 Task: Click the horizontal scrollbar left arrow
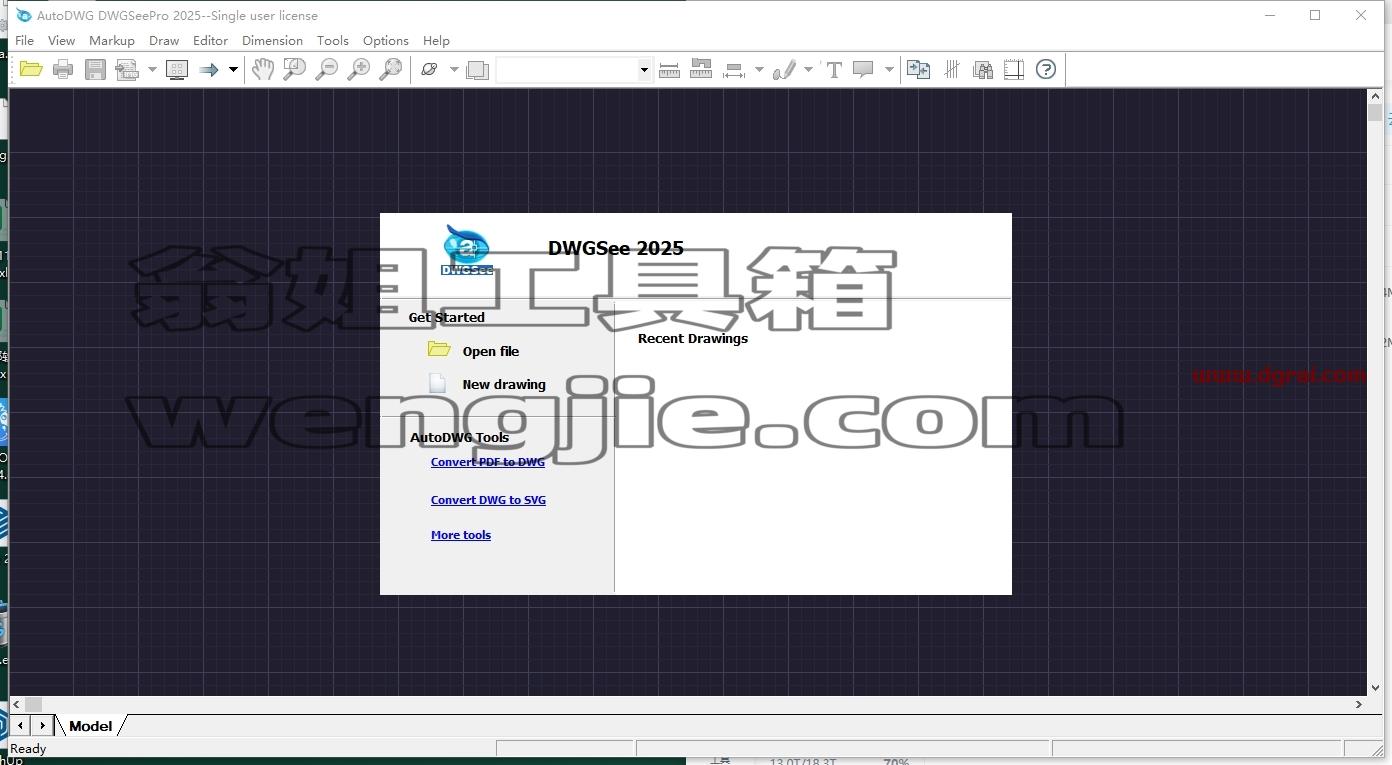(x=17, y=704)
